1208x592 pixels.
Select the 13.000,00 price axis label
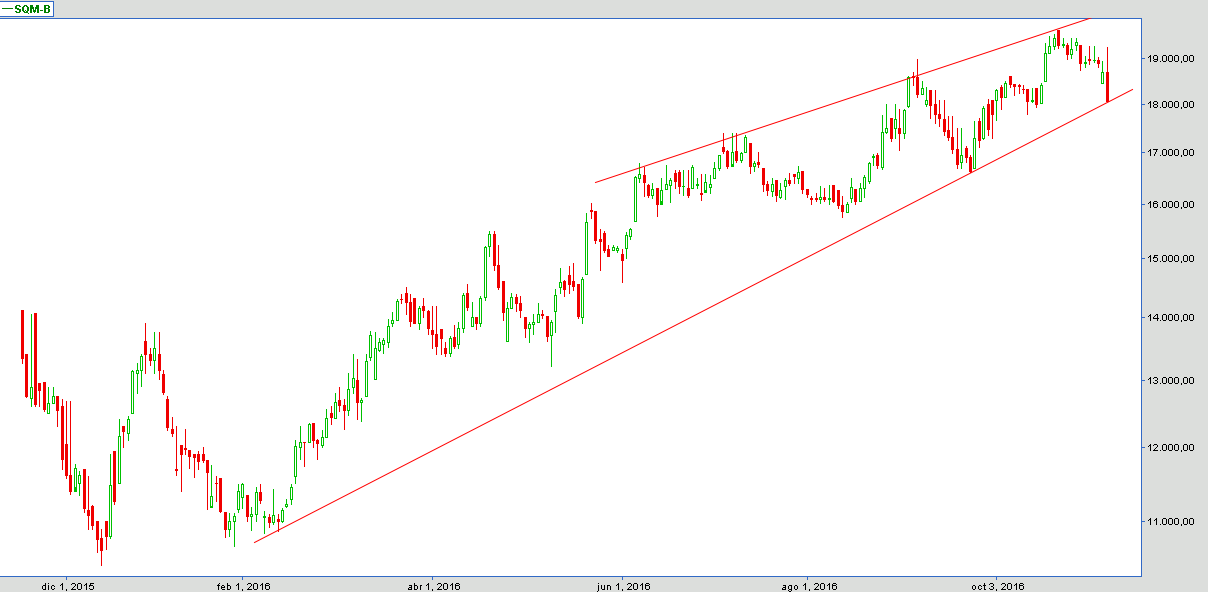click(x=1172, y=380)
